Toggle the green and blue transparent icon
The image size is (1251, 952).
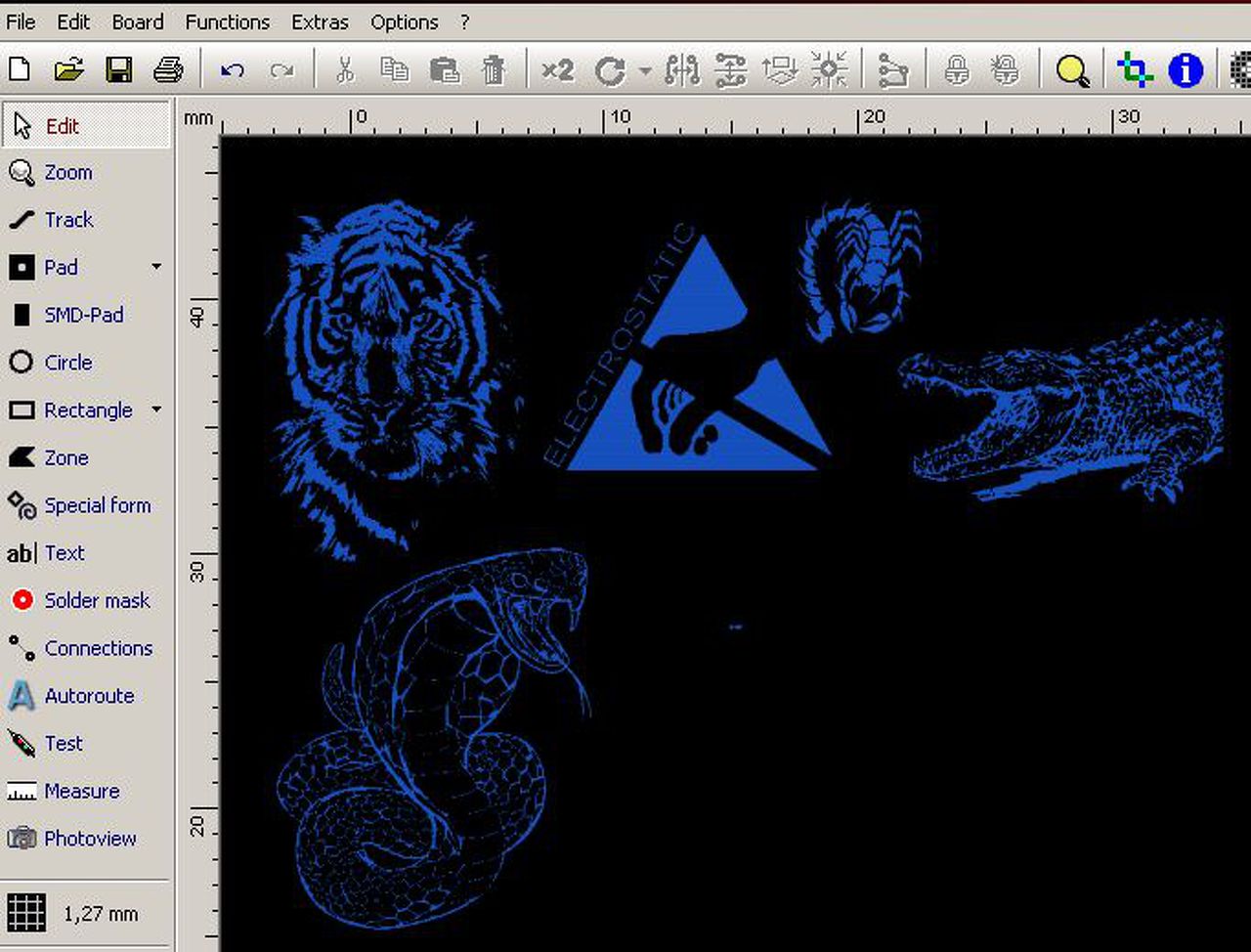(1135, 69)
